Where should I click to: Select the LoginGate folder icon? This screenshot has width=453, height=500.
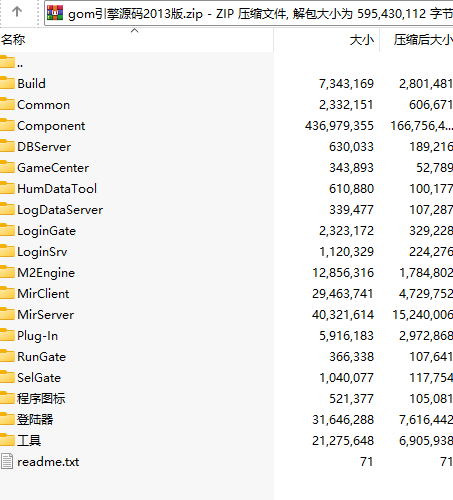(7, 230)
